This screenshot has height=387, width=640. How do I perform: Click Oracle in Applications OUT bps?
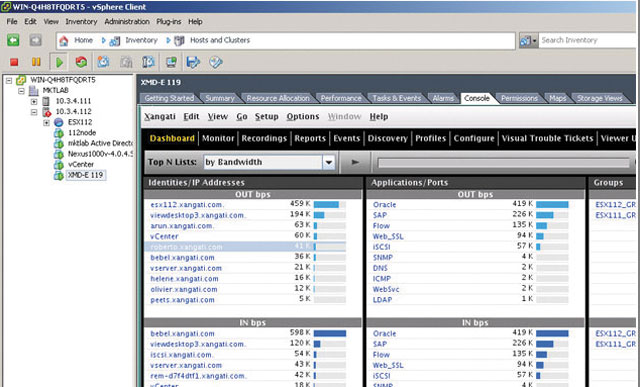click(384, 205)
